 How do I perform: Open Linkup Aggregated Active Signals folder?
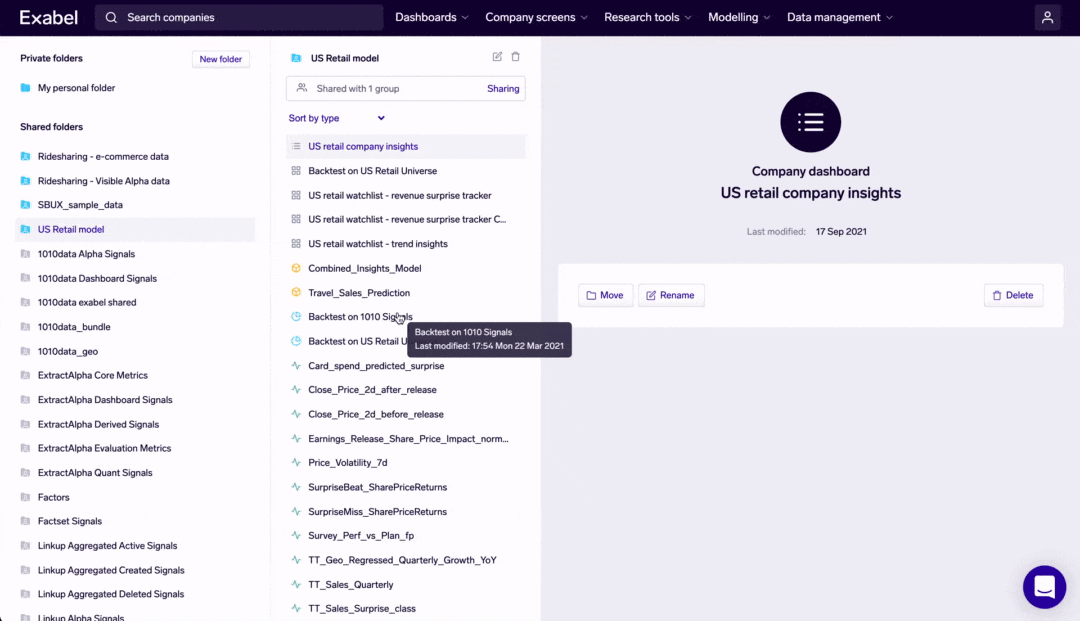(107, 545)
